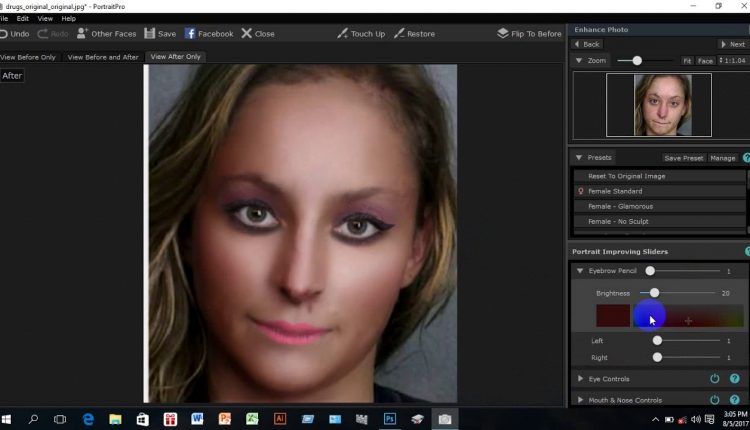Select the Female - Glamorous preset
The width and height of the screenshot is (750, 430).
point(660,206)
